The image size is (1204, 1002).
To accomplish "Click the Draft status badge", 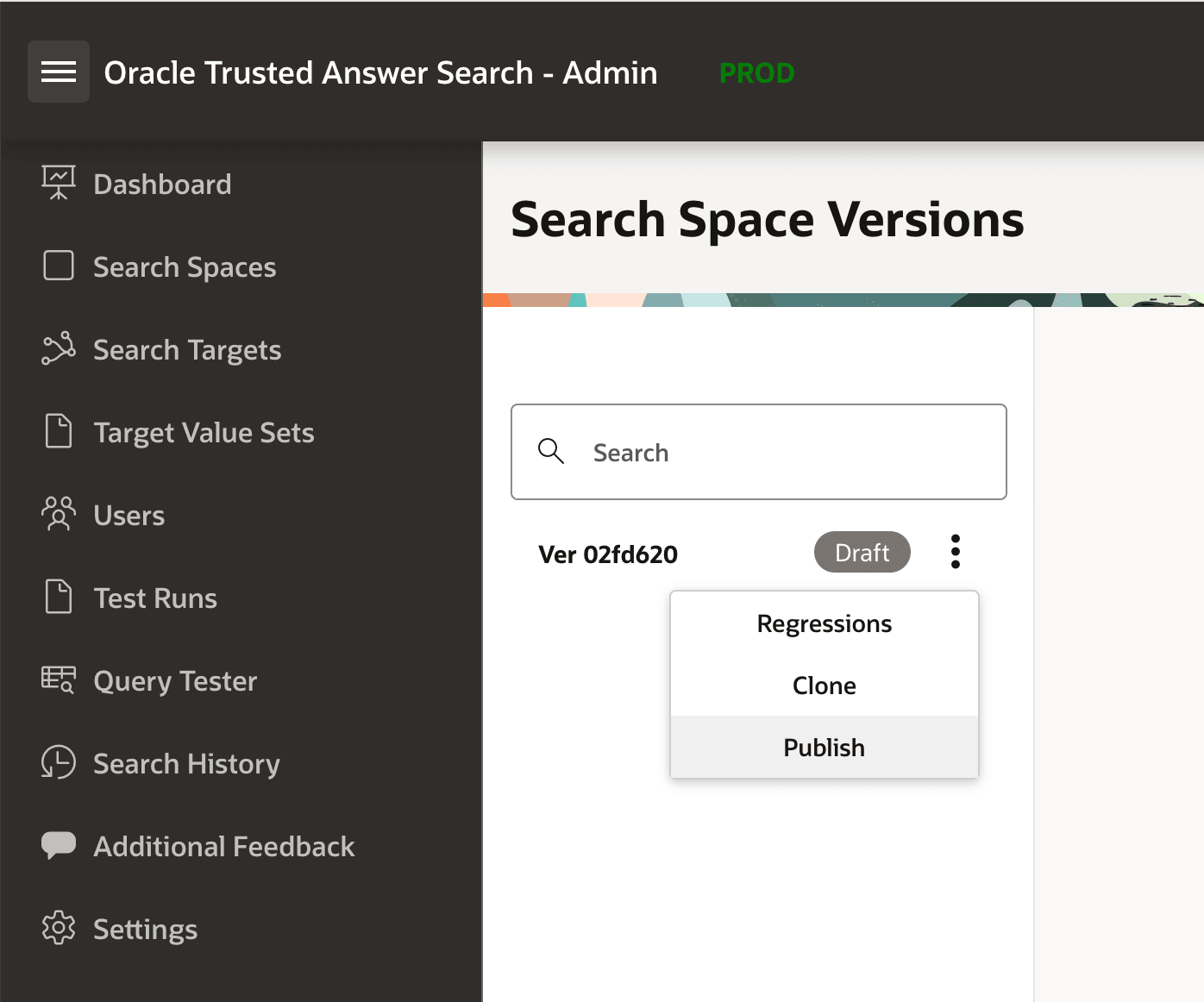I will (862, 552).
